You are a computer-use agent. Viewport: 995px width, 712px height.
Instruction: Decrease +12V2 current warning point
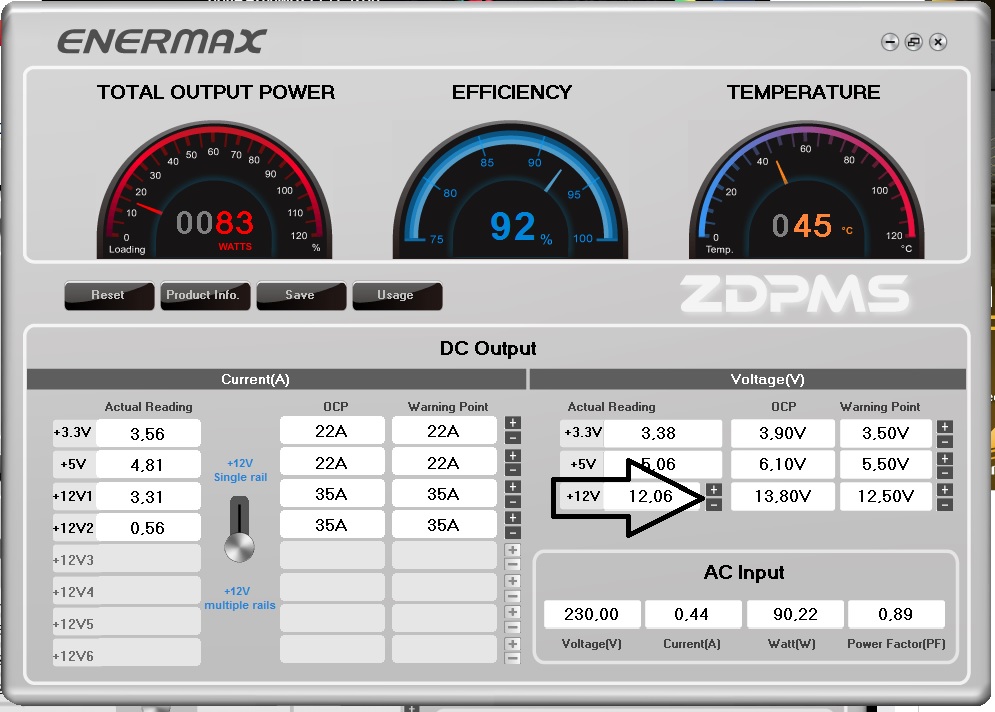tap(513, 532)
